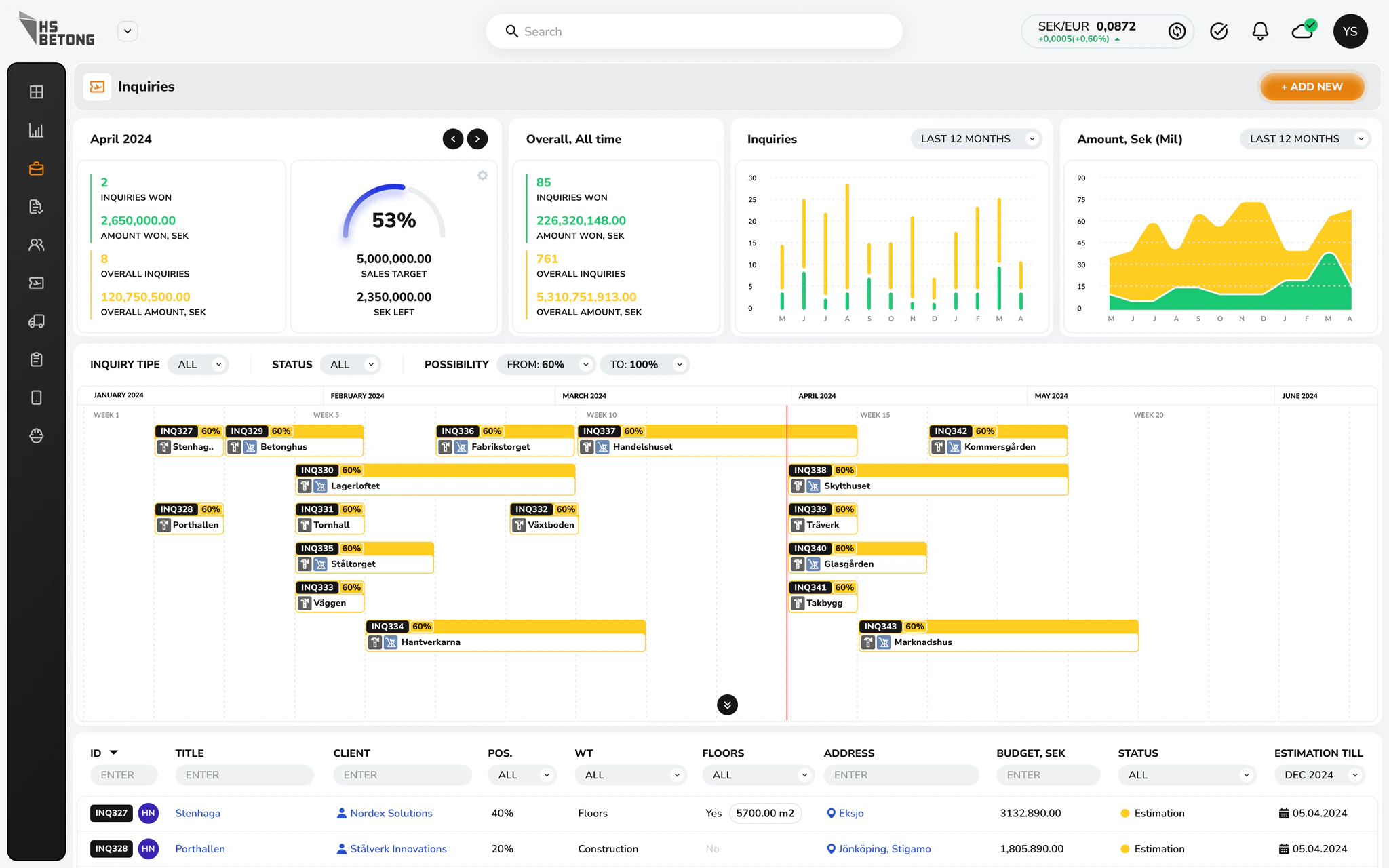Select the orange briefcase sidebar icon
This screenshot has width=1389, height=868.
click(37, 168)
